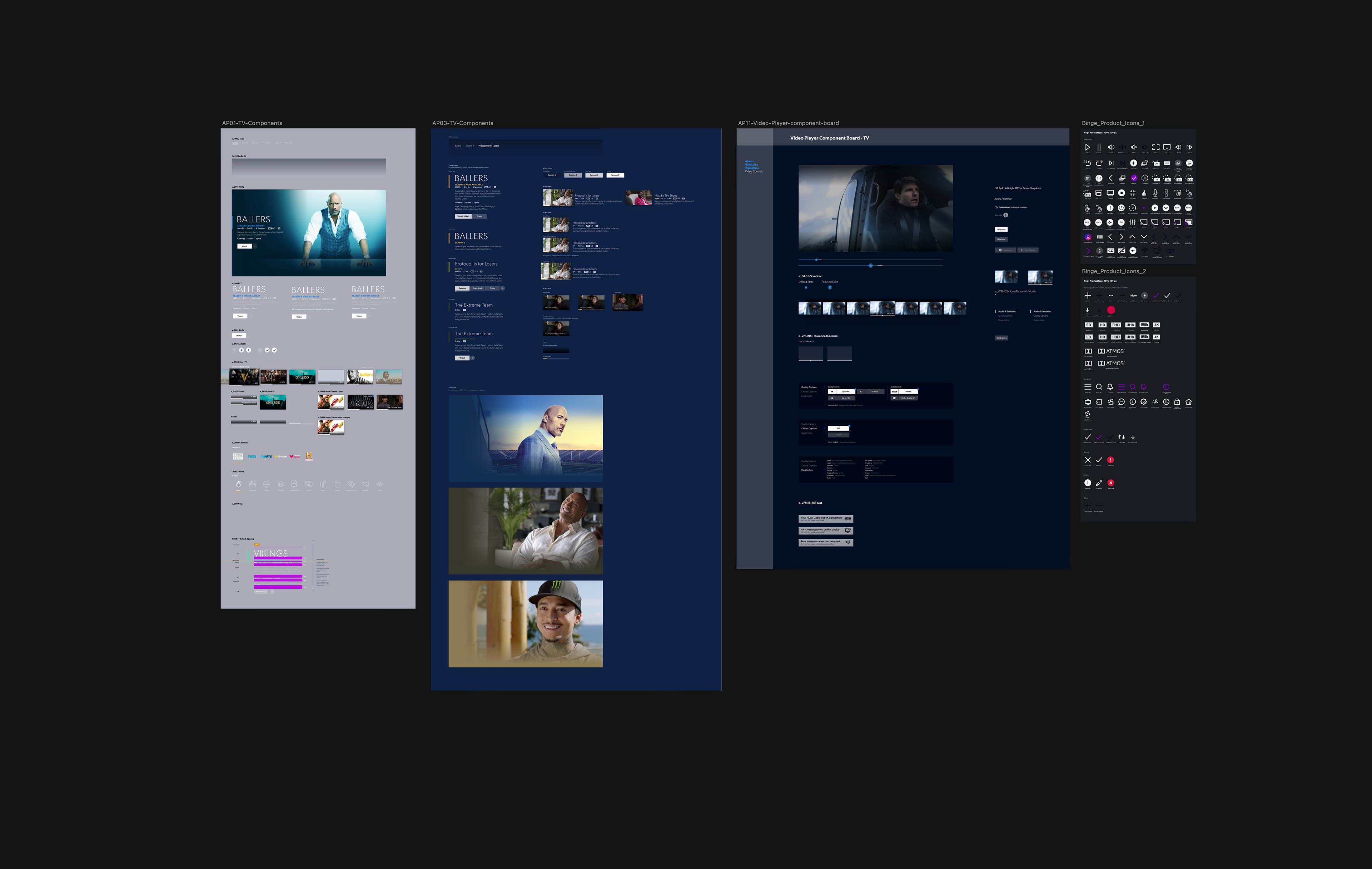This screenshot has width=1372, height=869.
Task: Select the Binge_Product_Icons_2 artboard title
Action: click(x=1114, y=271)
